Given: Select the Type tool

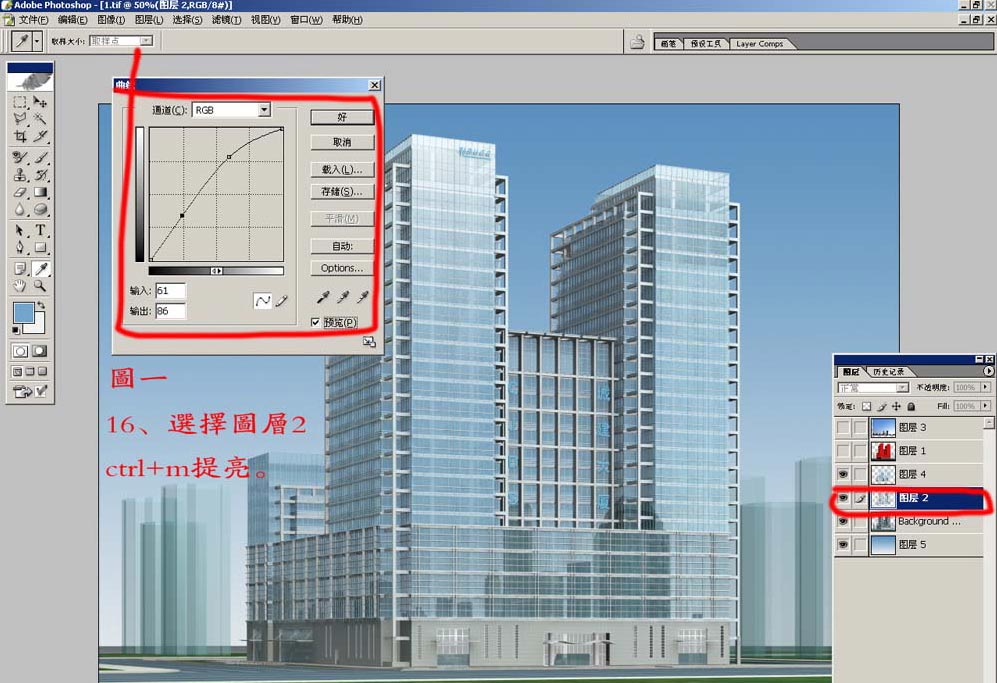Looking at the screenshot, I should click(x=41, y=230).
